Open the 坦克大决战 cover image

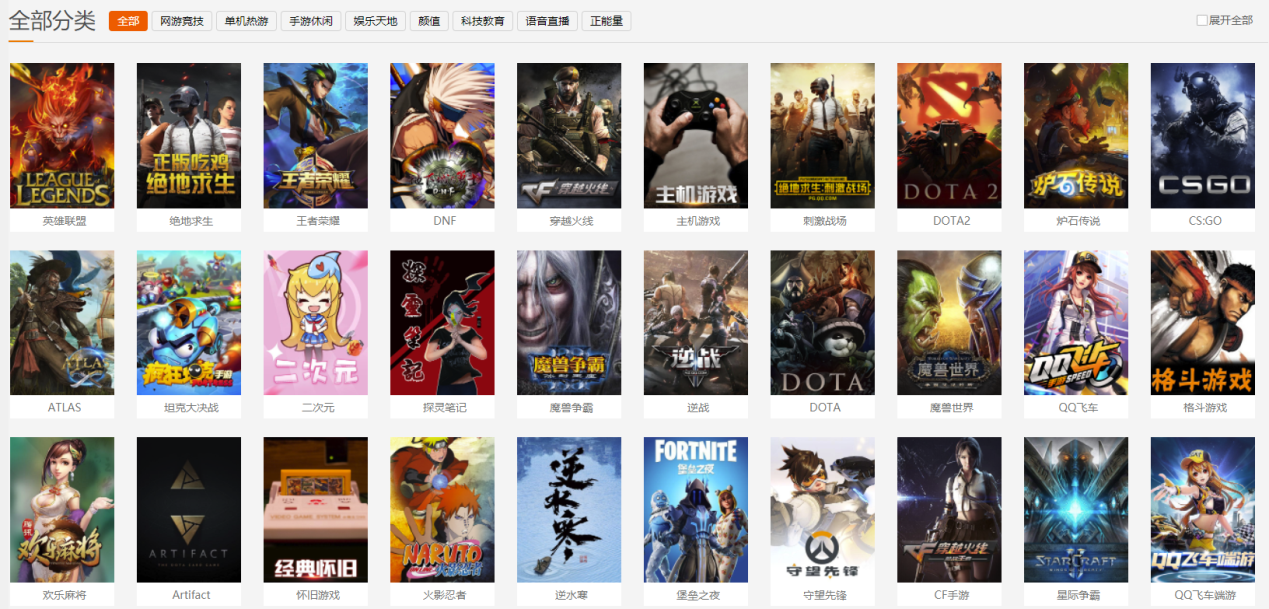[x=189, y=323]
